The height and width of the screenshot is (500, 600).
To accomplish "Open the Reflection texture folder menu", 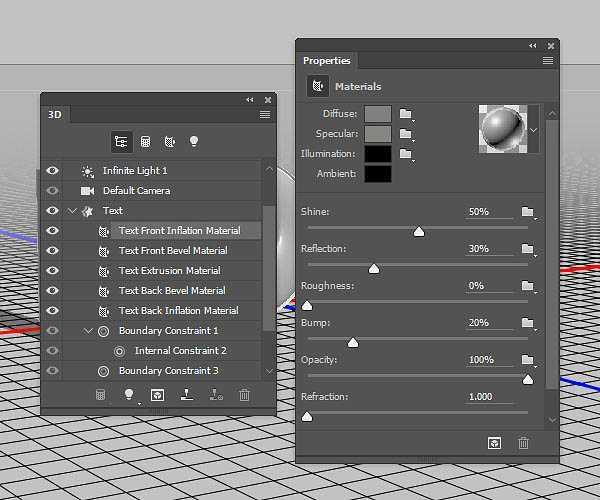I will click(528, 249).
